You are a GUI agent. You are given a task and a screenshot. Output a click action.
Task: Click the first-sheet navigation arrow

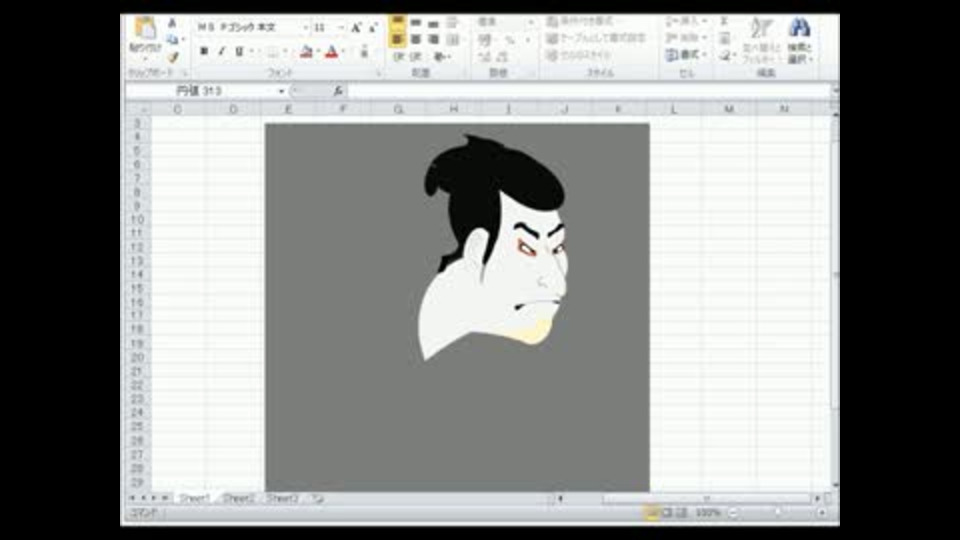pyautogui.click(x=132, y=499)
